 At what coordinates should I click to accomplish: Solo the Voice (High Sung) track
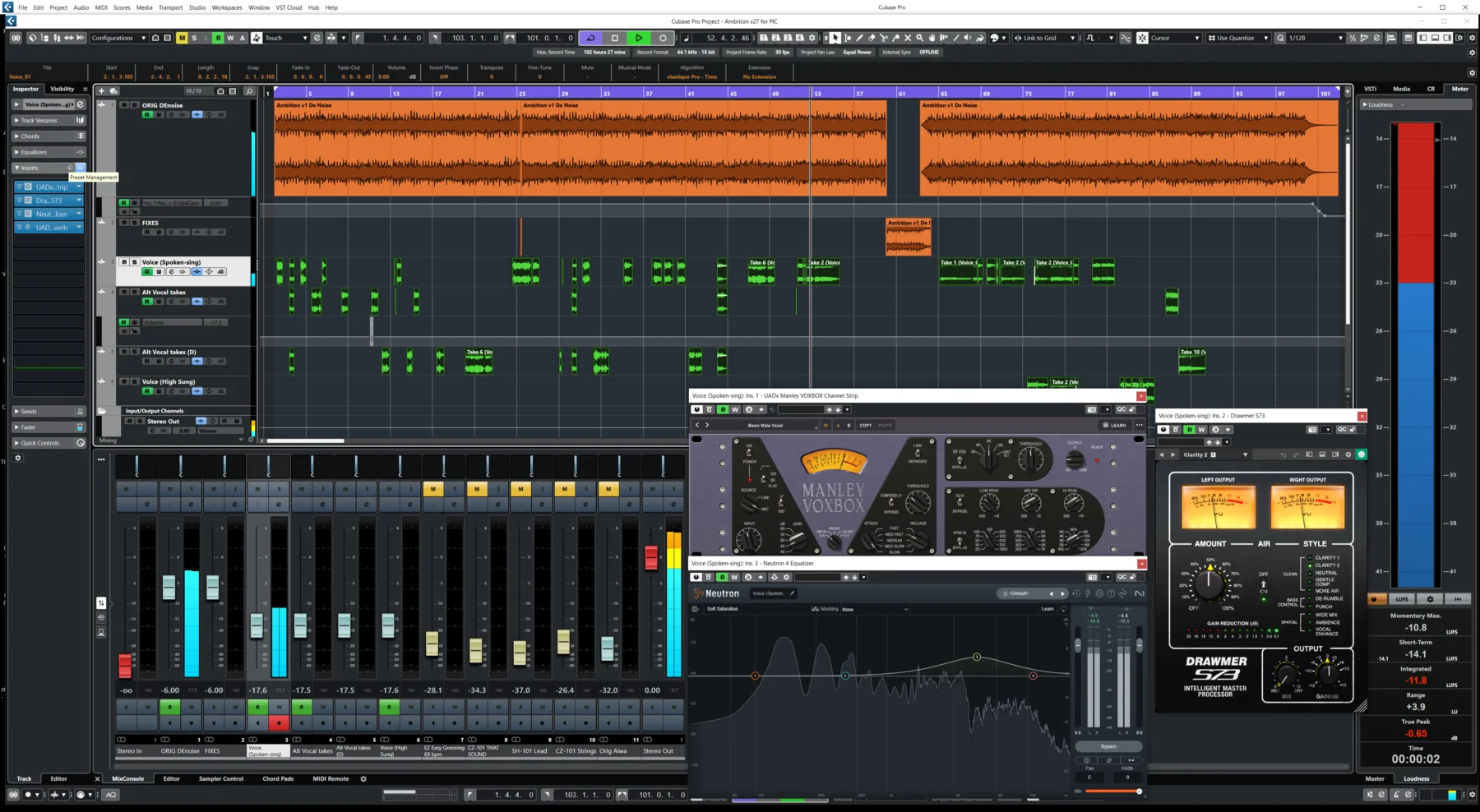point(134,381)
